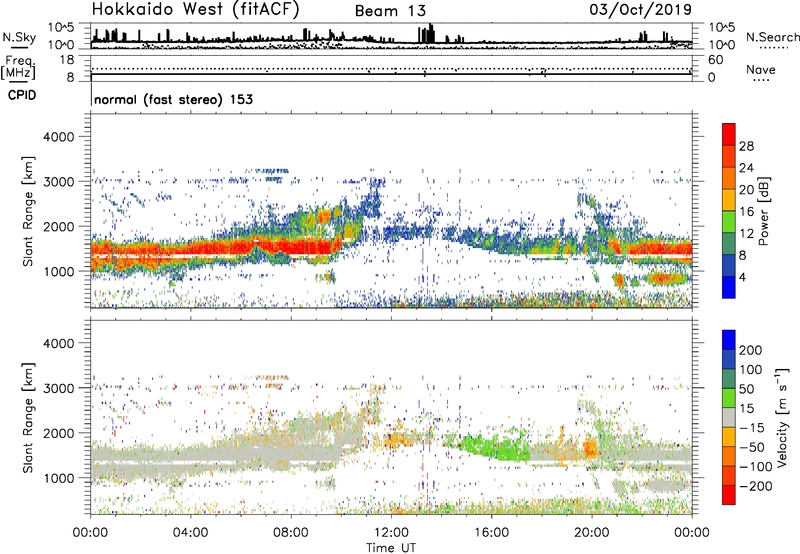The width and height of the screenshot is (800, 554).
Task: Click the '16:00' time tick label
Action: pyautogui.click(x=491, y=533)
